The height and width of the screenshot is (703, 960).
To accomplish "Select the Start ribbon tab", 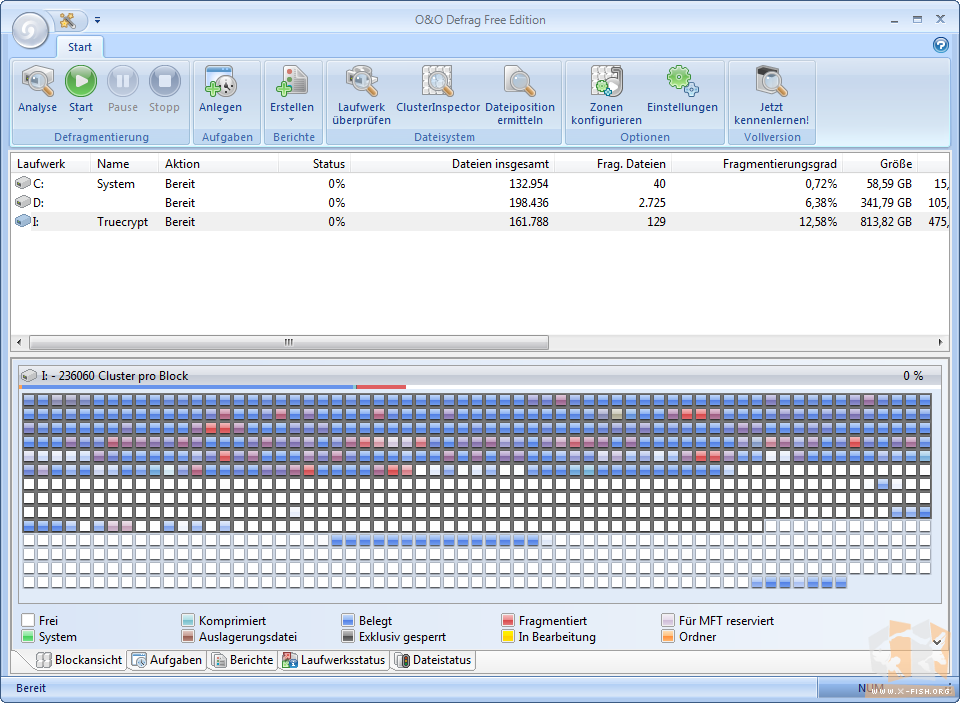I will 80,47.
